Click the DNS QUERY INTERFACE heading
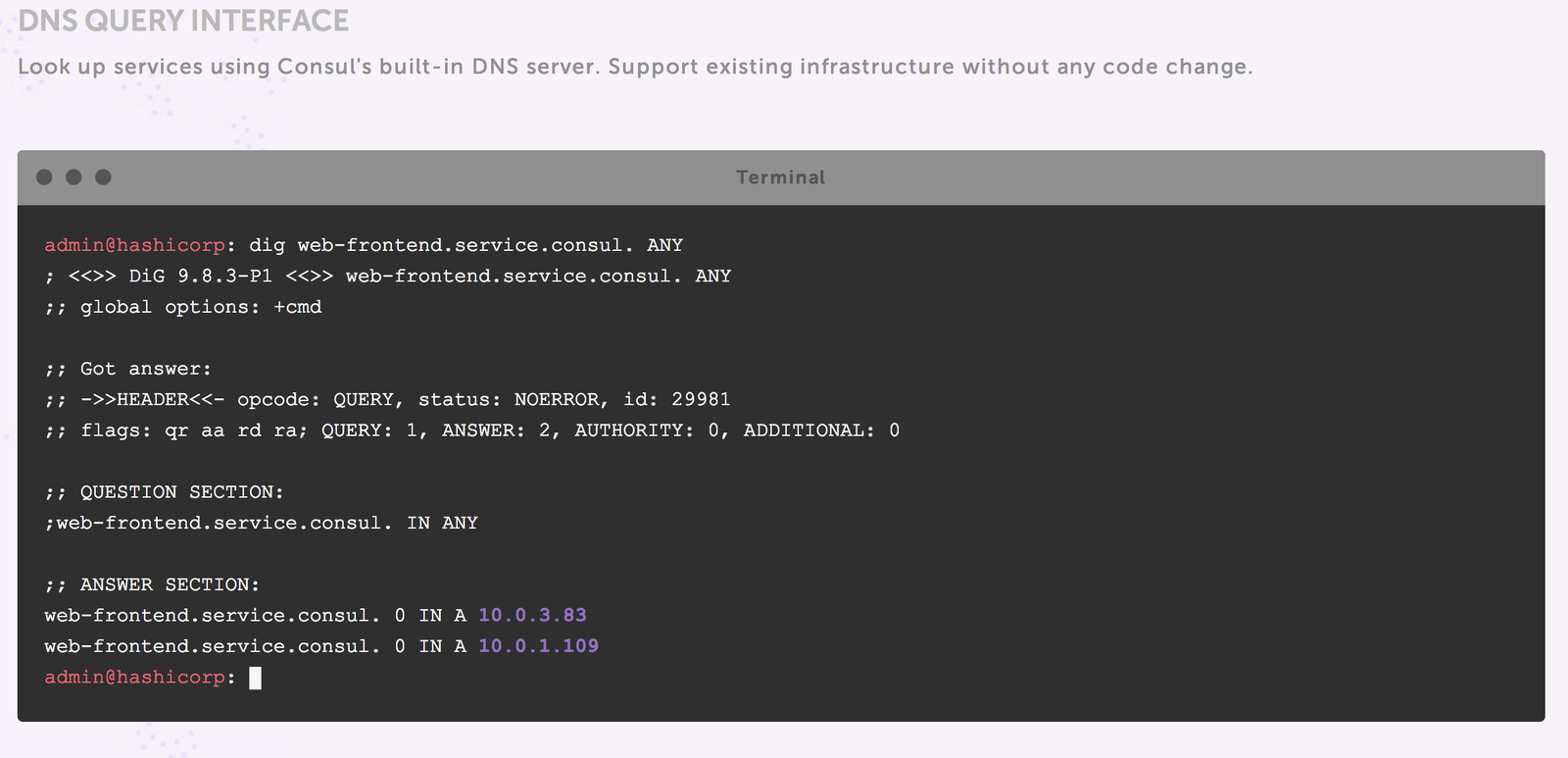The width and height of the screenshot is (1568, 758). coord(183,21)
